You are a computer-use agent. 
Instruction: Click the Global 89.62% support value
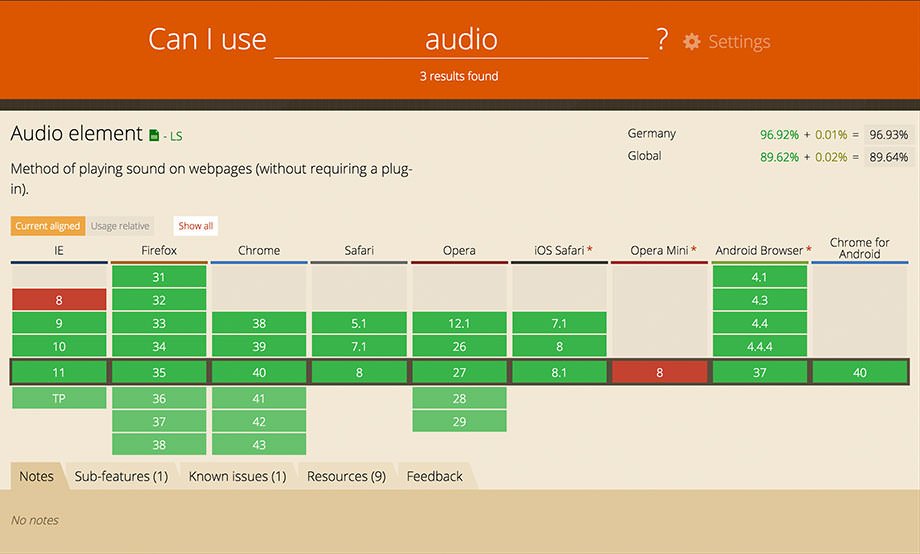click(779, 157)
